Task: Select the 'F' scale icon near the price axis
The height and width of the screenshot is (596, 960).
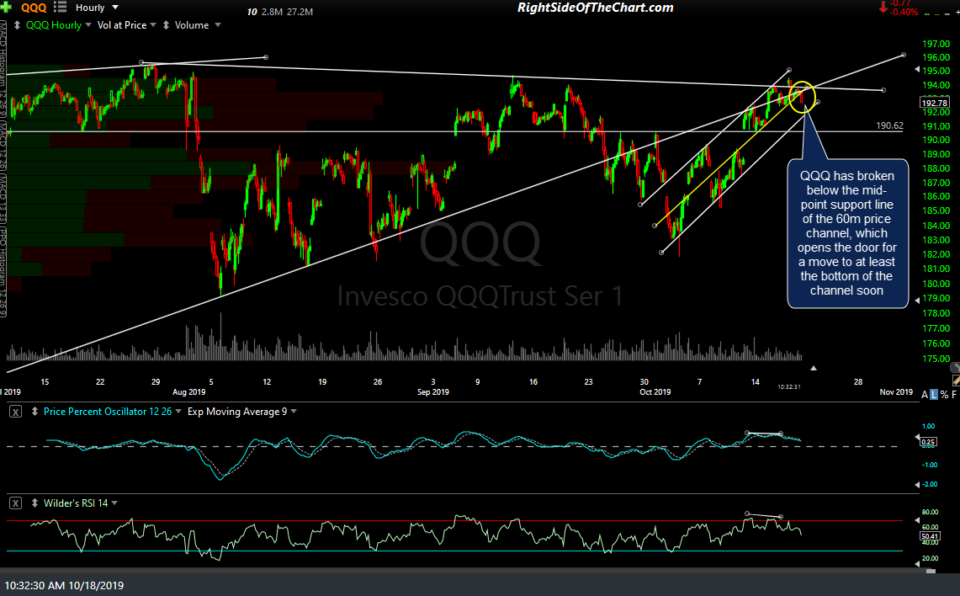Action: (954, 394)
